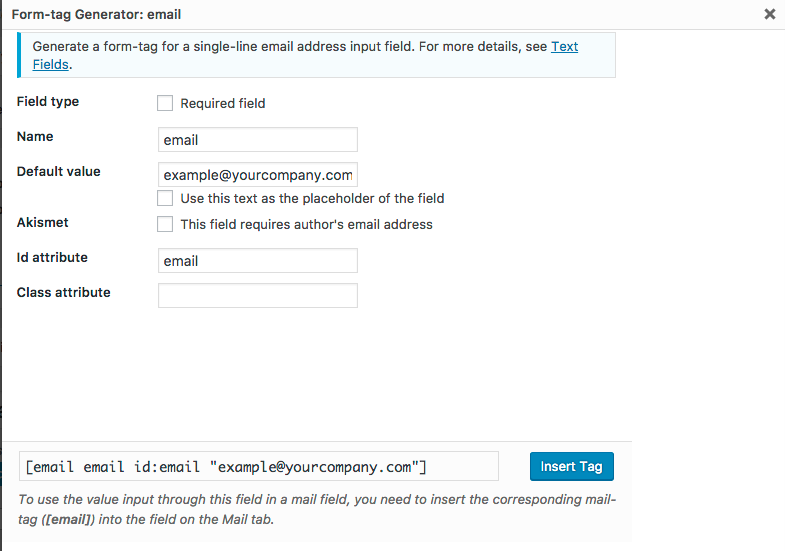The image size is (785, 551).
Task: Select the generated email form-tag code box
Action: [259, 466]
